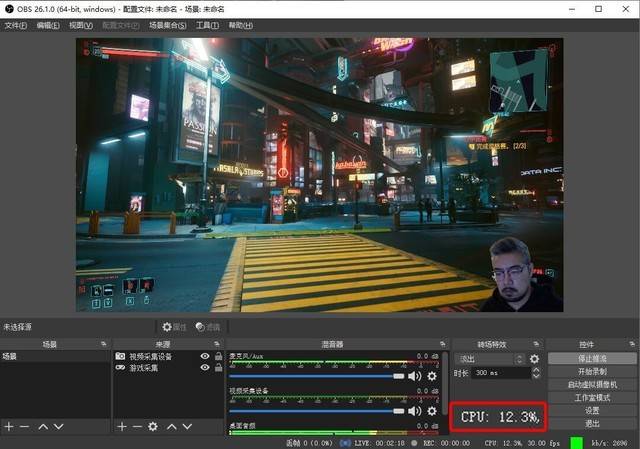
Task: Click the LIVE: 00:02:18 timer text
Action: [379, 443]
